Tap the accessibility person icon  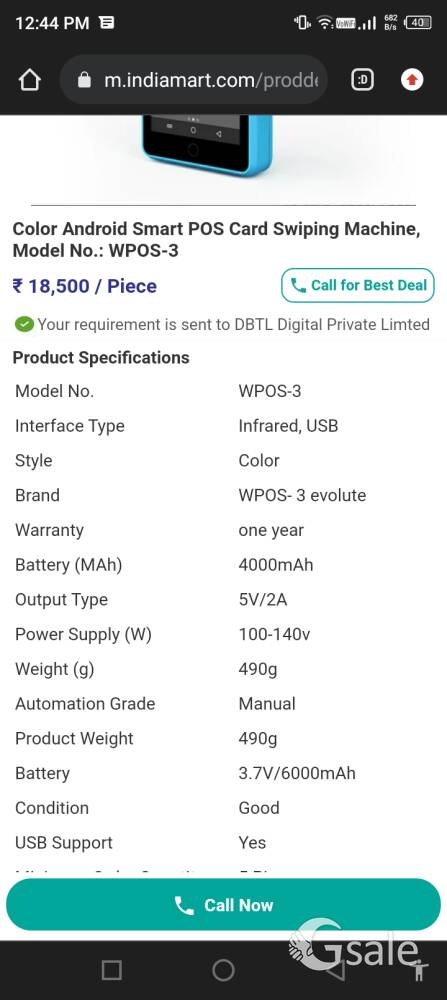[x=420, y=970]
